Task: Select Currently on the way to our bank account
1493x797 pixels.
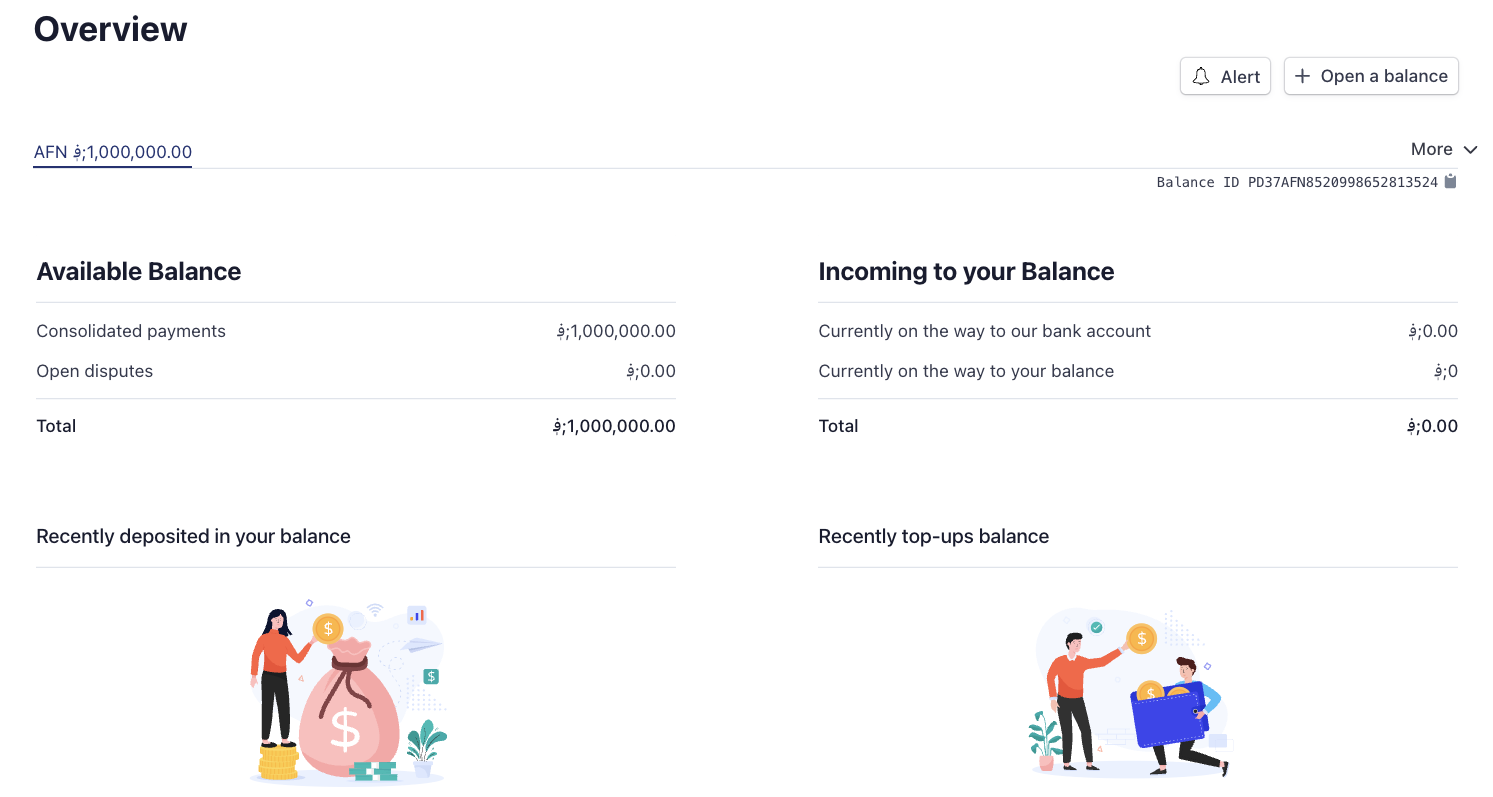Action: tap(984, 331)
